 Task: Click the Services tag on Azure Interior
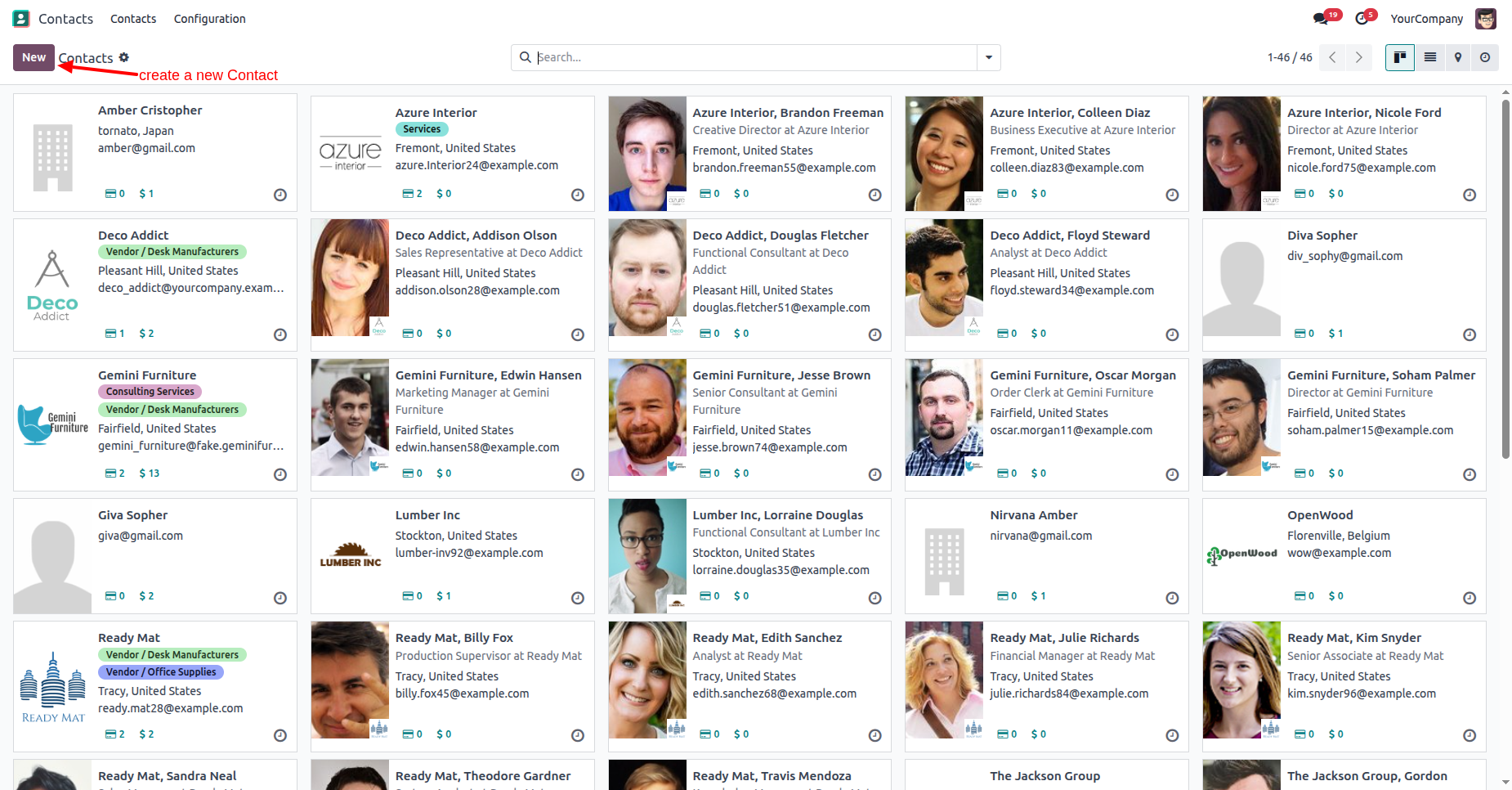click(422, 129)
